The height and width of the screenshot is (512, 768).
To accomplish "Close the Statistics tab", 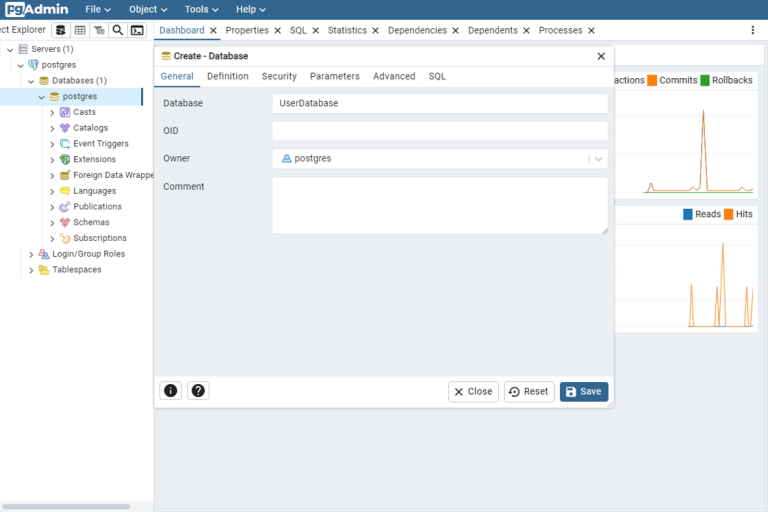I will point(376,30).
